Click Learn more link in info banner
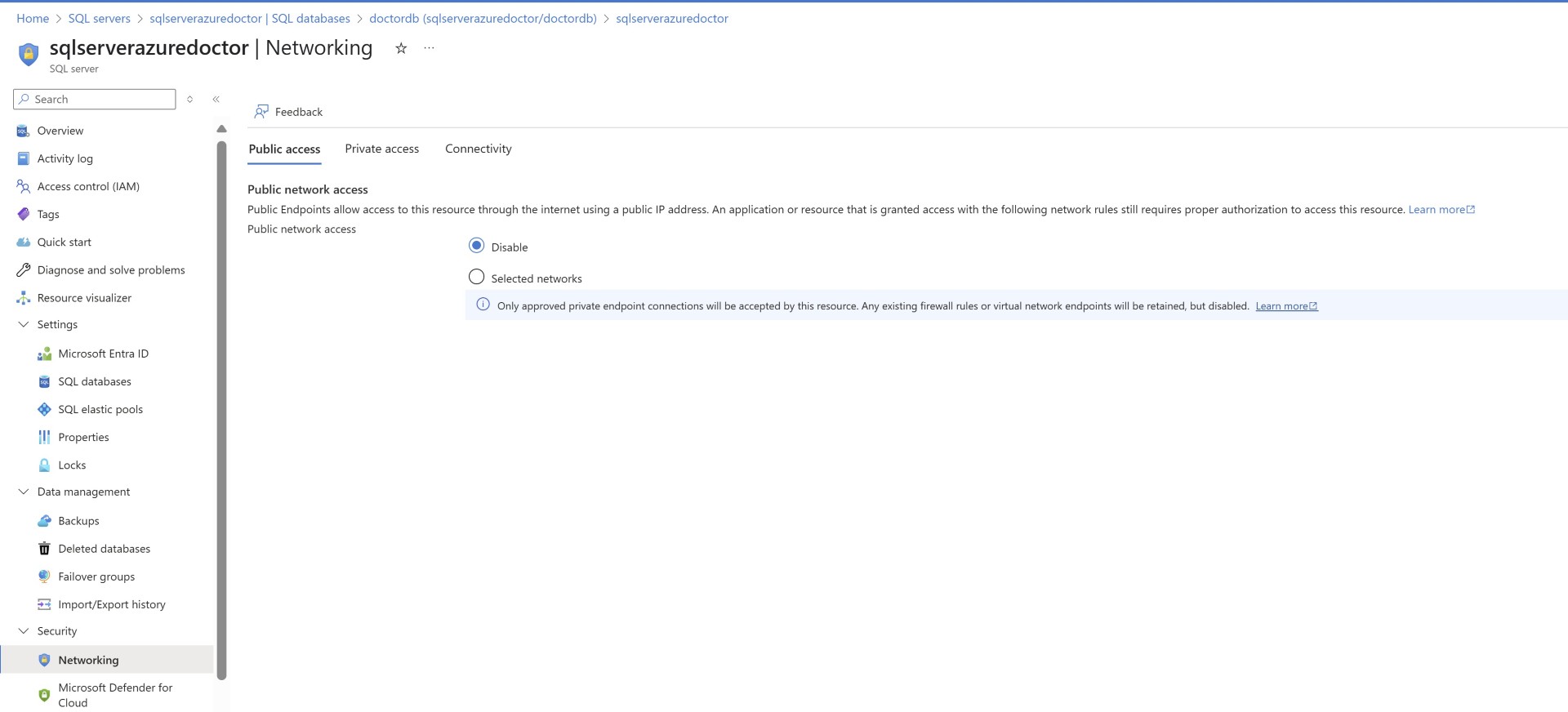Viewport: 1568px width, 712px height. (1286, 306)
